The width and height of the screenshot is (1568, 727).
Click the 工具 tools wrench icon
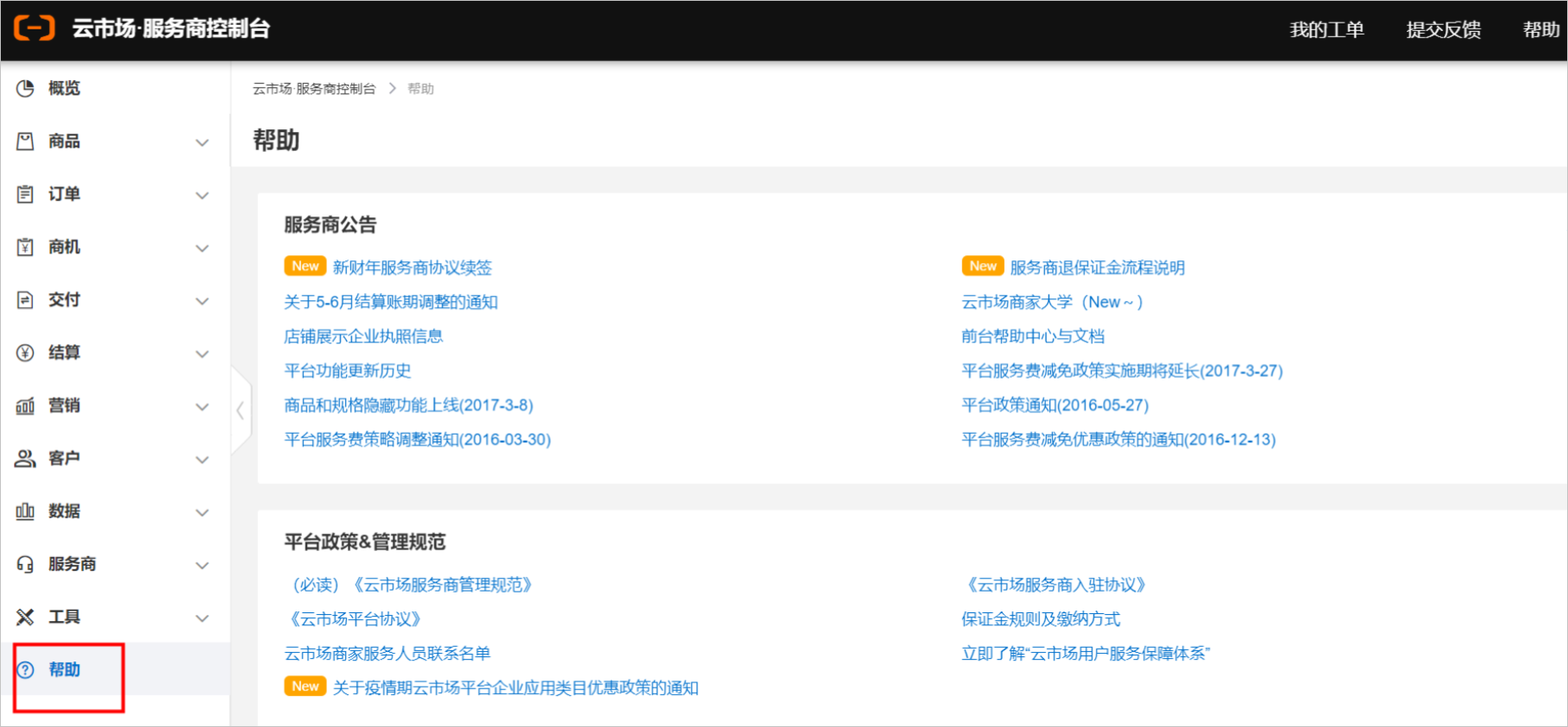[25, 617]
